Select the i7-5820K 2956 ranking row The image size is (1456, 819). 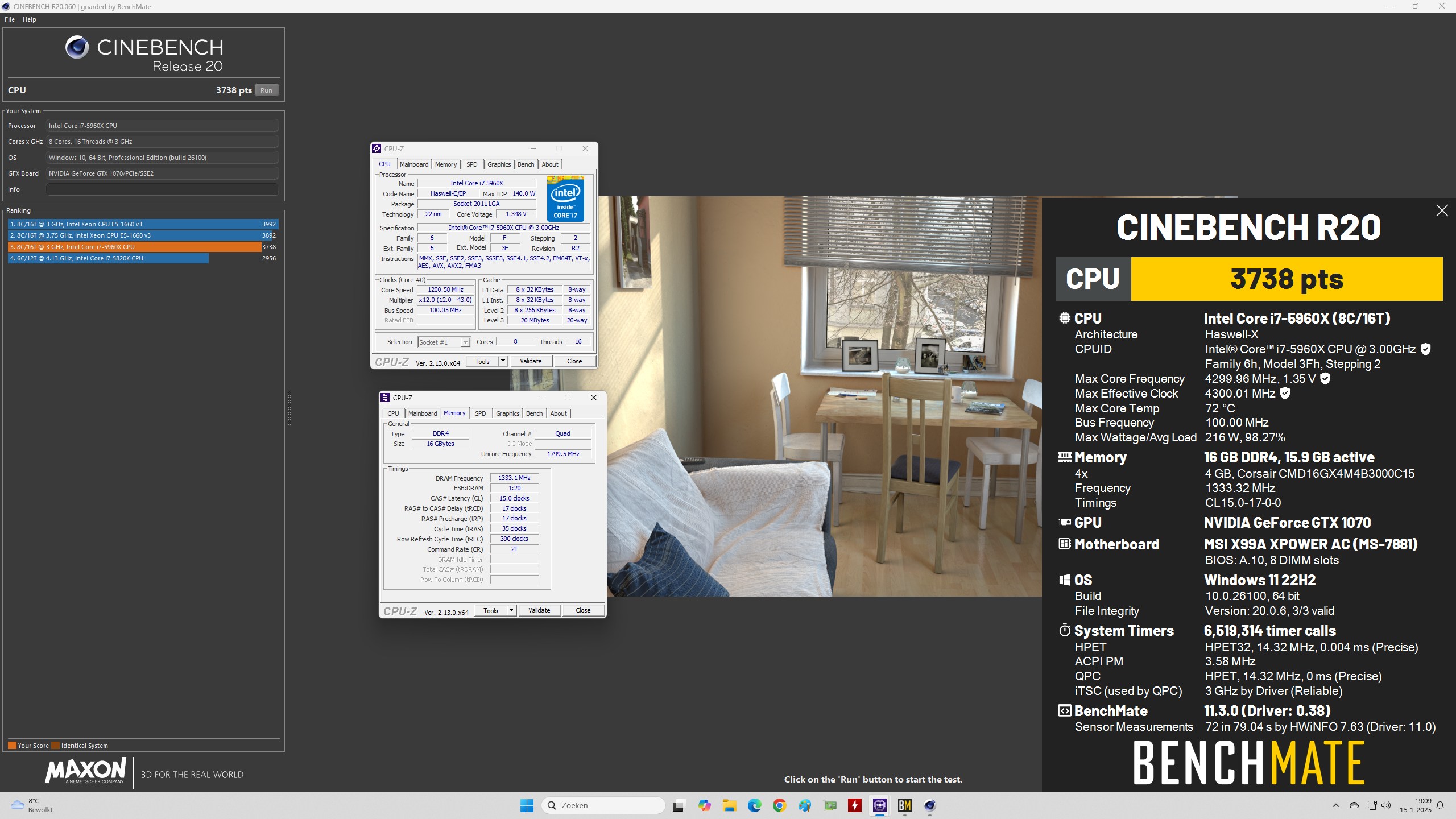tap(143, 258)
